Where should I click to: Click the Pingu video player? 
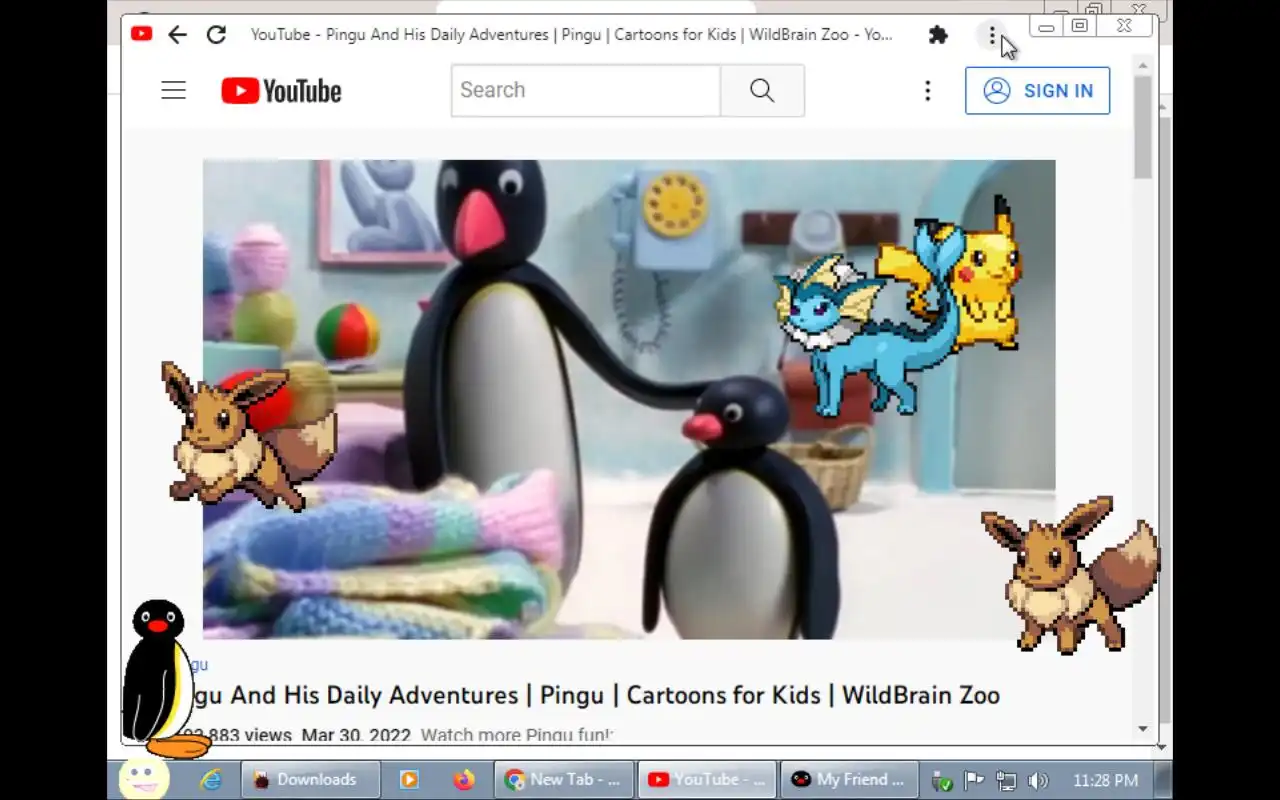(628, 399)
